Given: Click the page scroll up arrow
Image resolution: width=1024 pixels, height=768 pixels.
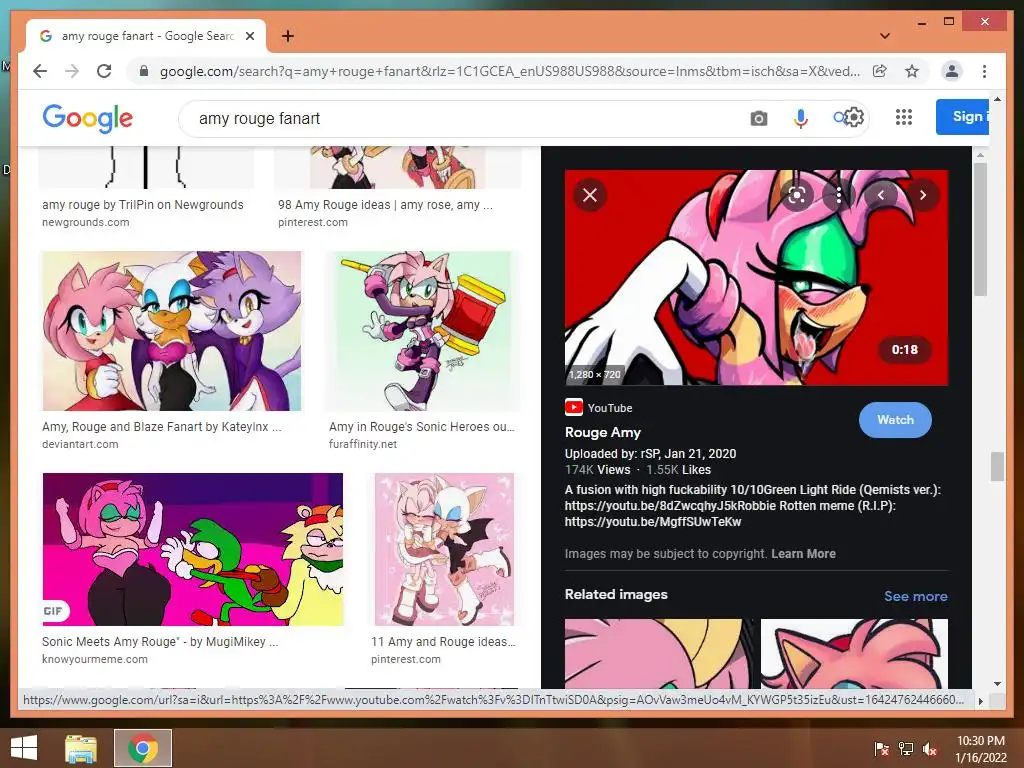Looking at the screenshot, I should [x=997, y=99].
